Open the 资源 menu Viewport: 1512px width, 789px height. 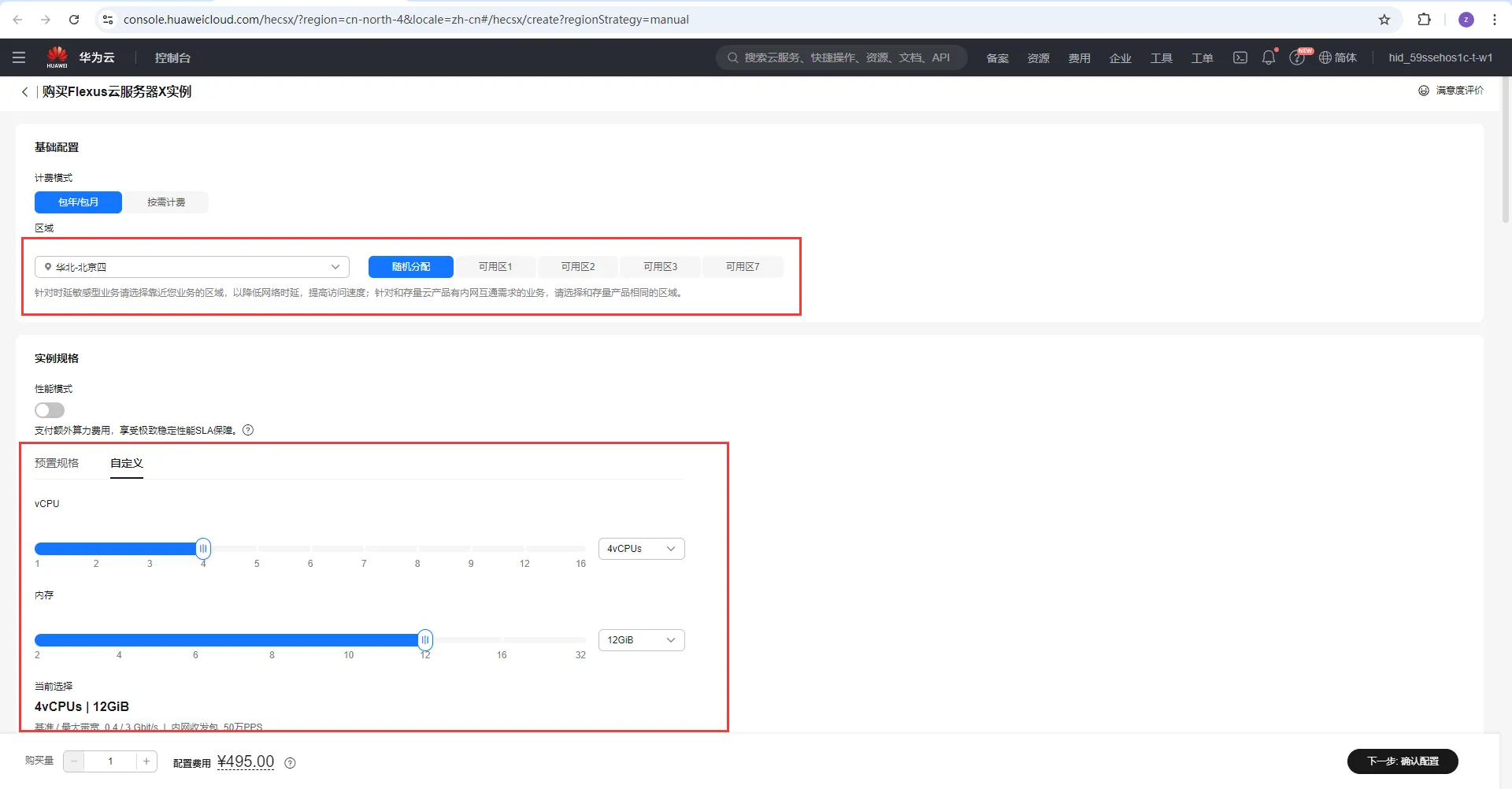point(1039,58)
